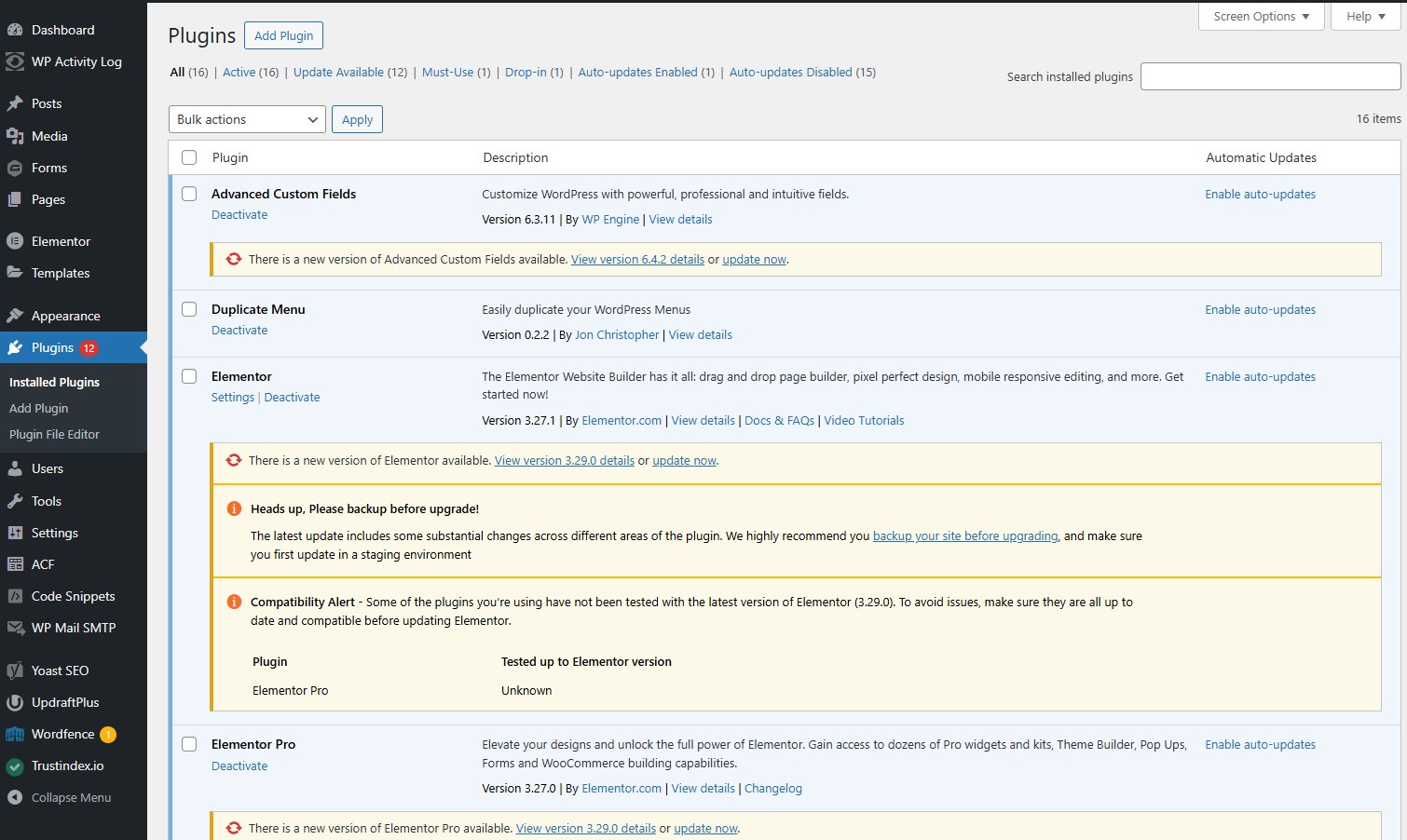1407x840 pixels.
Task: Click the Add Plugin button beside the title
Action: (x=283, y=35)
